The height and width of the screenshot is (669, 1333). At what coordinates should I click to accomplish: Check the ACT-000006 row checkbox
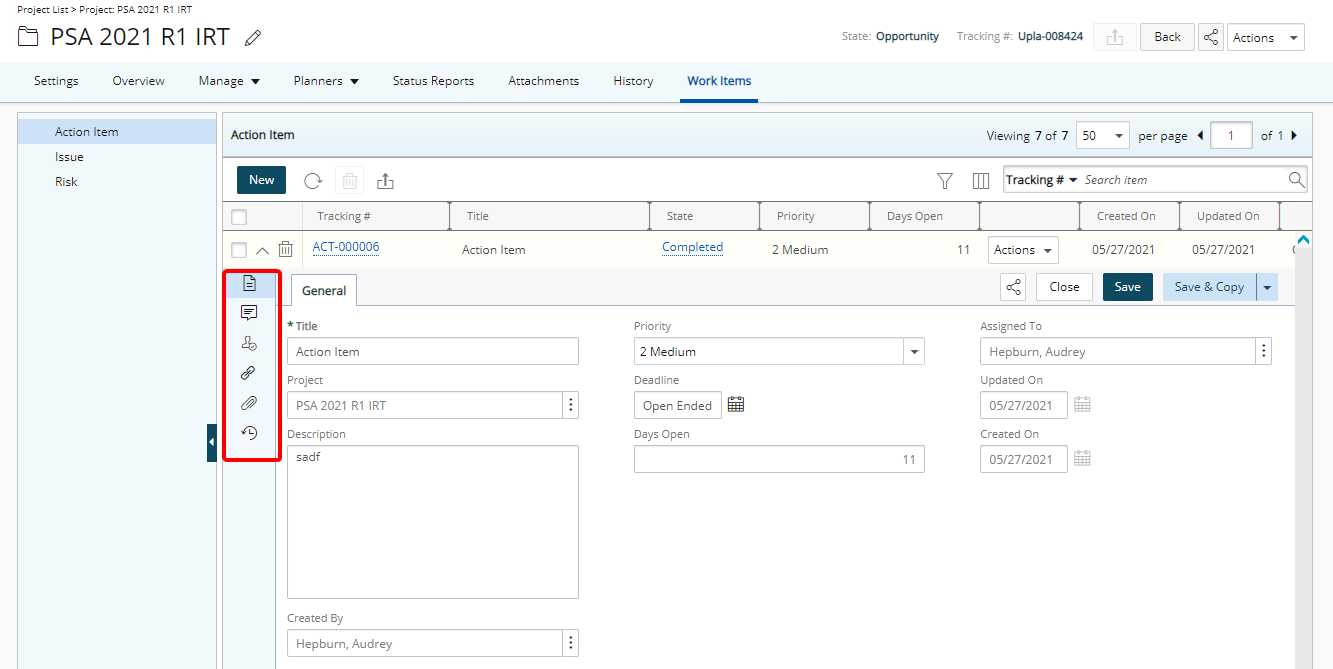point(239,250)
